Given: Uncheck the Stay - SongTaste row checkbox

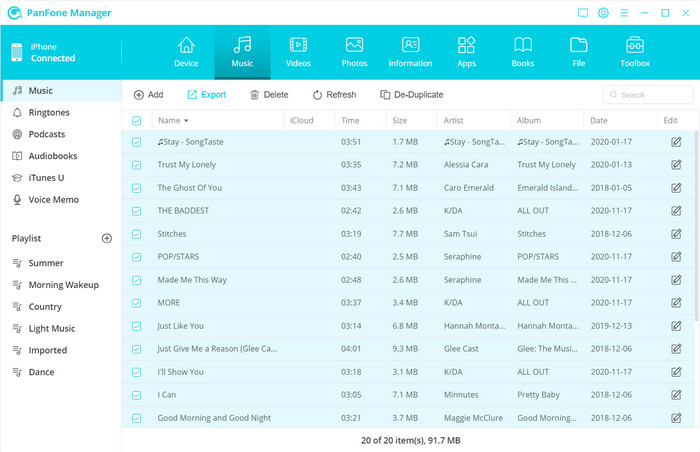Looking at the screenshot, I should [137, 142].
